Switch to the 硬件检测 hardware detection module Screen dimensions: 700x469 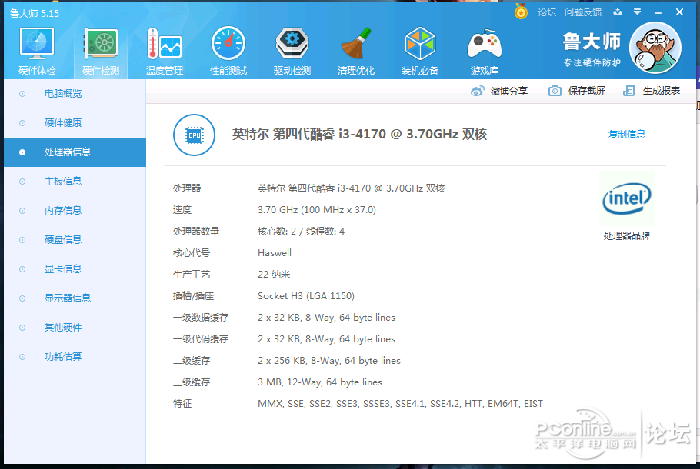[x=101, y=51]
